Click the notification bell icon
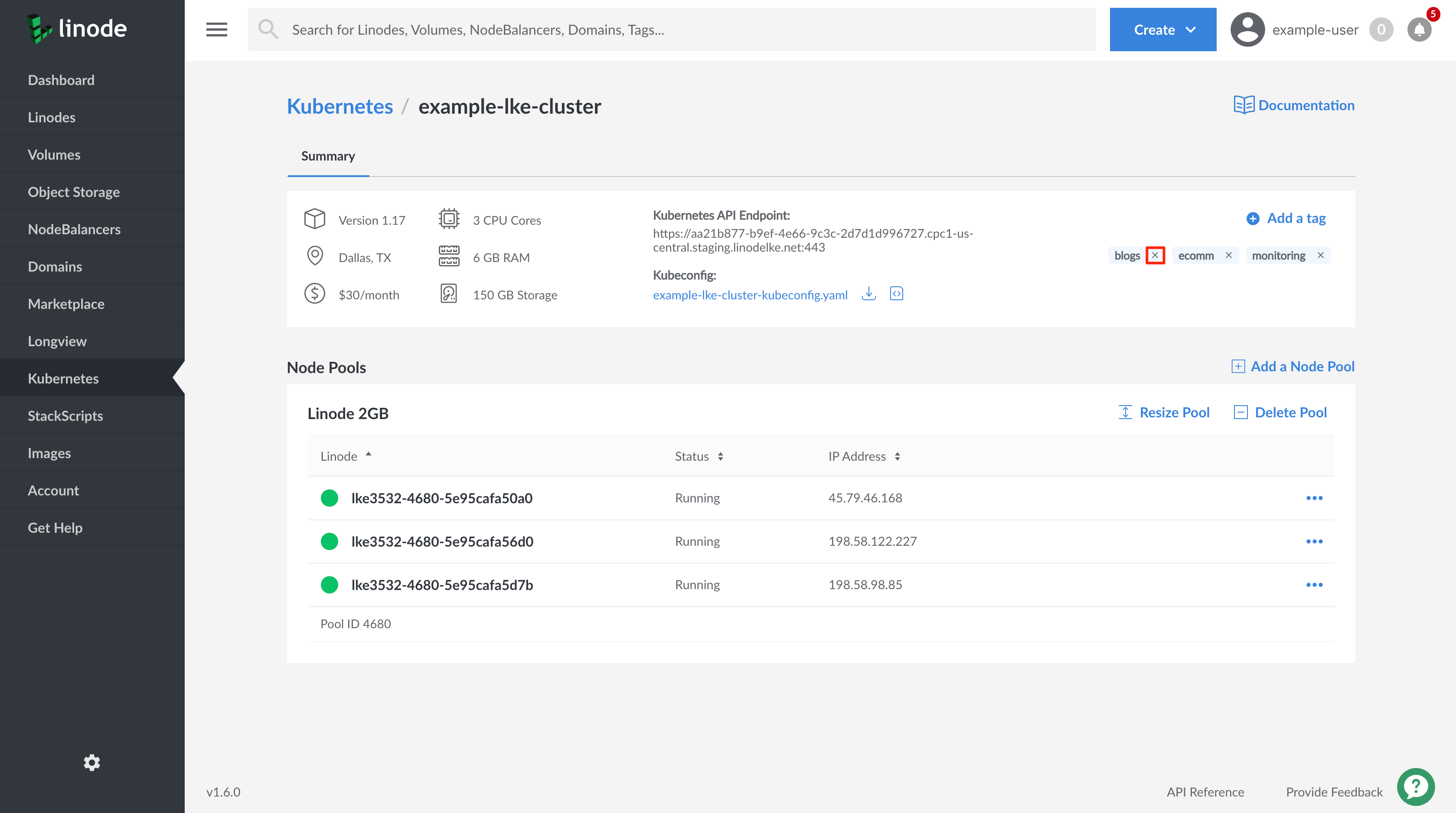 tap(1419, 30)
